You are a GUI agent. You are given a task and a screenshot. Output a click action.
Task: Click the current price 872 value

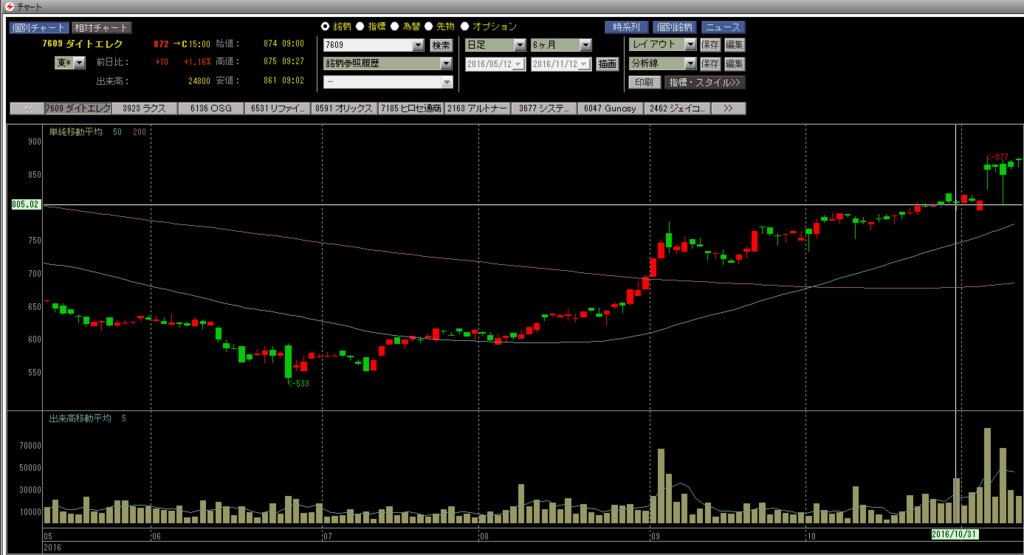coord(161,44)
